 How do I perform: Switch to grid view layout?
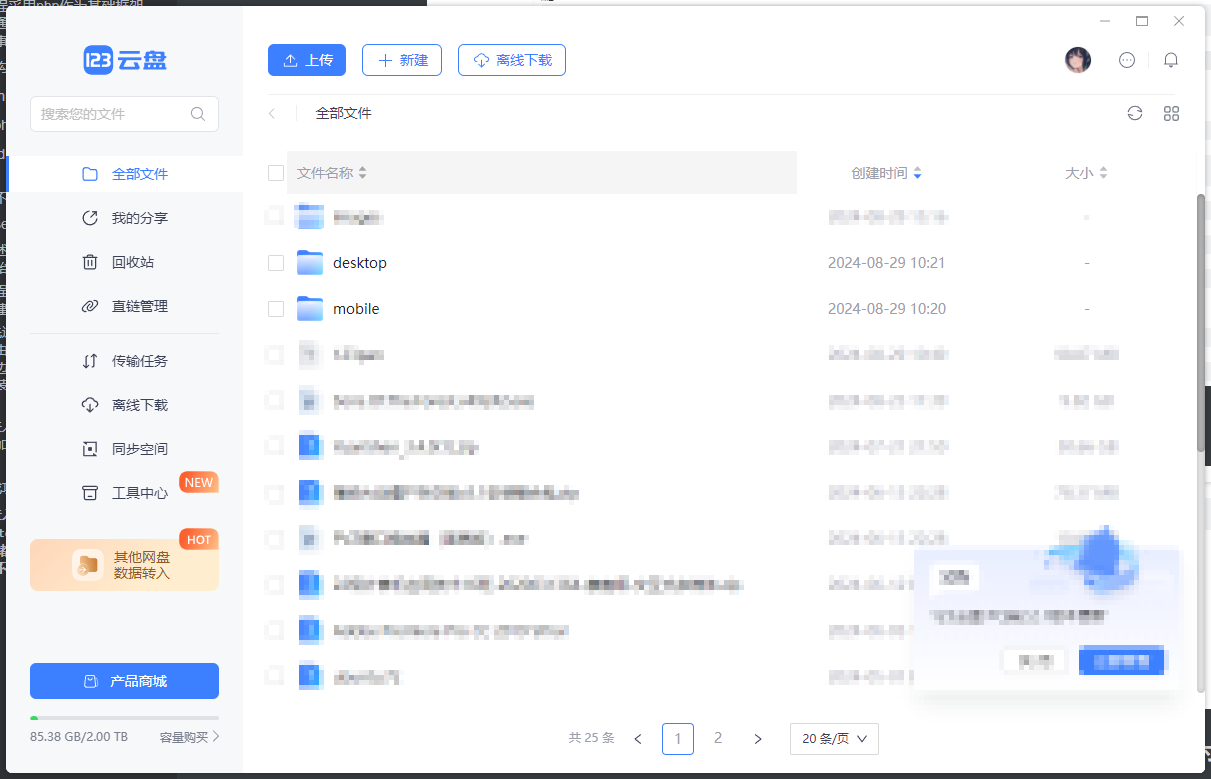click(x=1171, y=113)
